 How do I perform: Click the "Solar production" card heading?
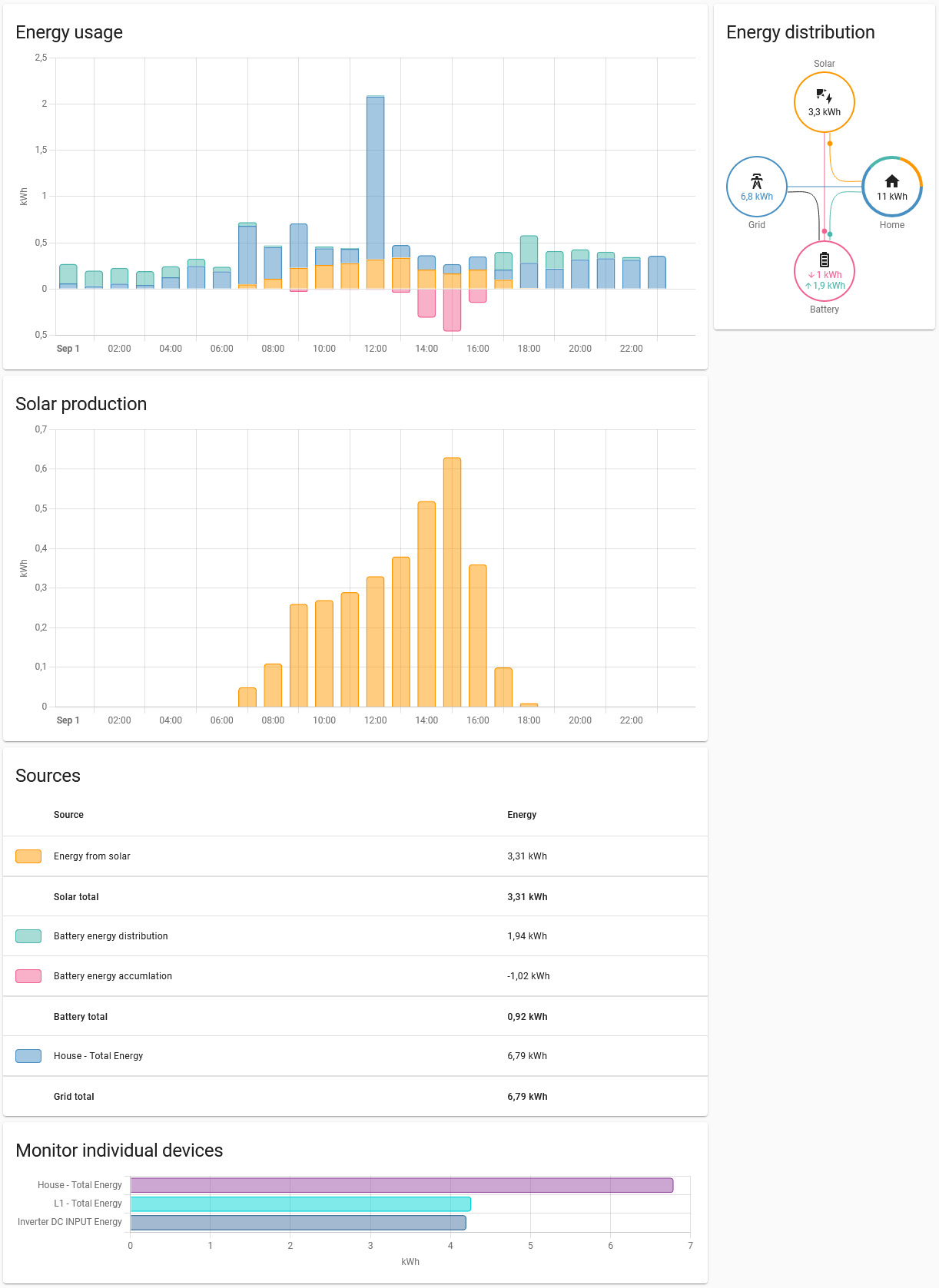tap(81, 404)
